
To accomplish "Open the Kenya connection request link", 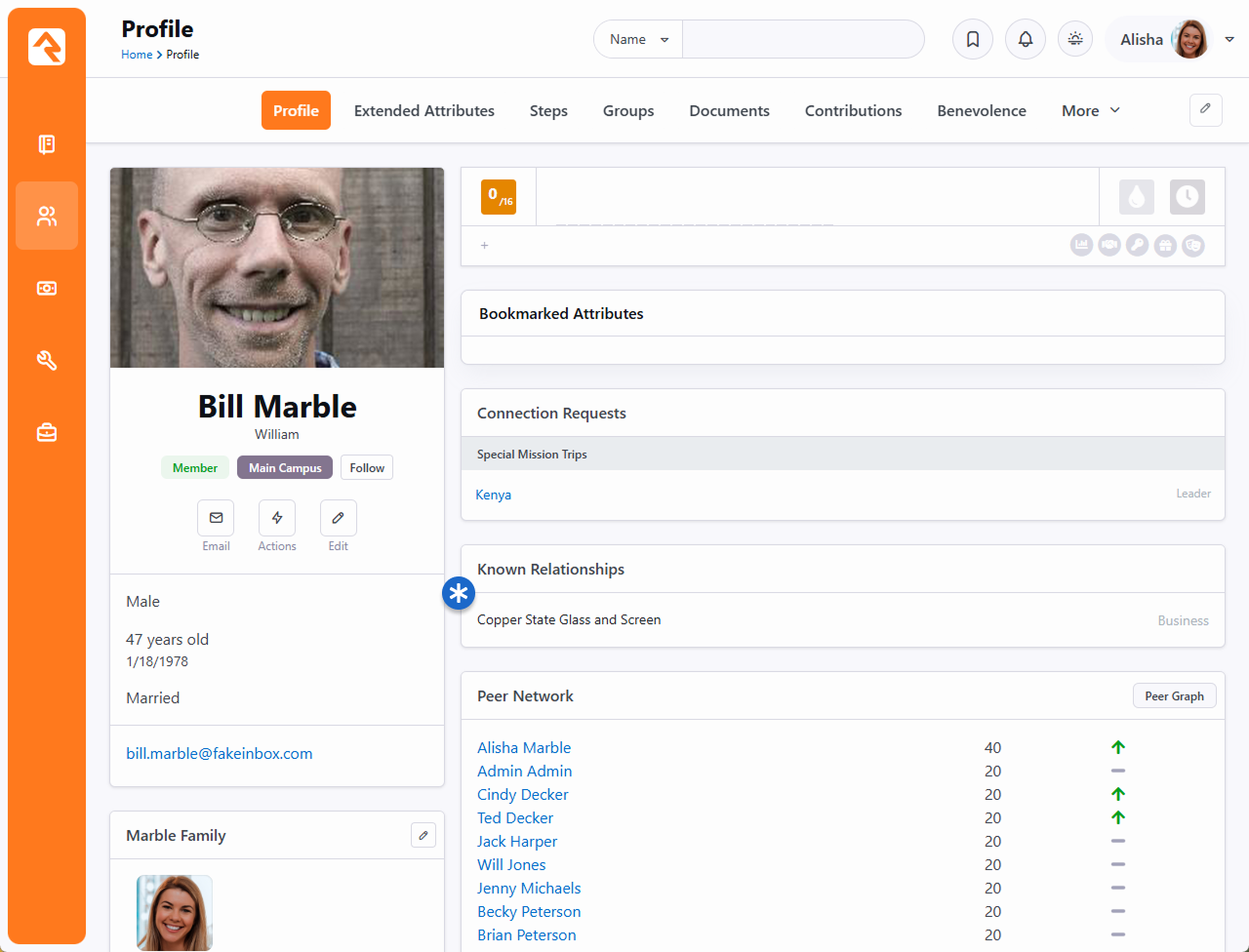I will click(x=494, y=496).
